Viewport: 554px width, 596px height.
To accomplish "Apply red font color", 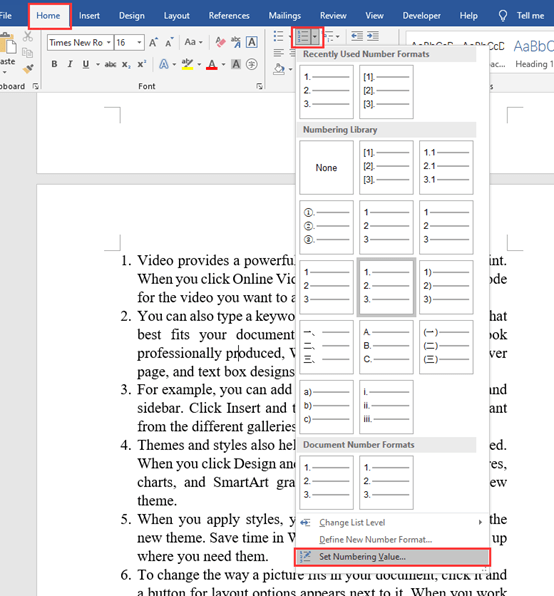I will pos(212,64).
